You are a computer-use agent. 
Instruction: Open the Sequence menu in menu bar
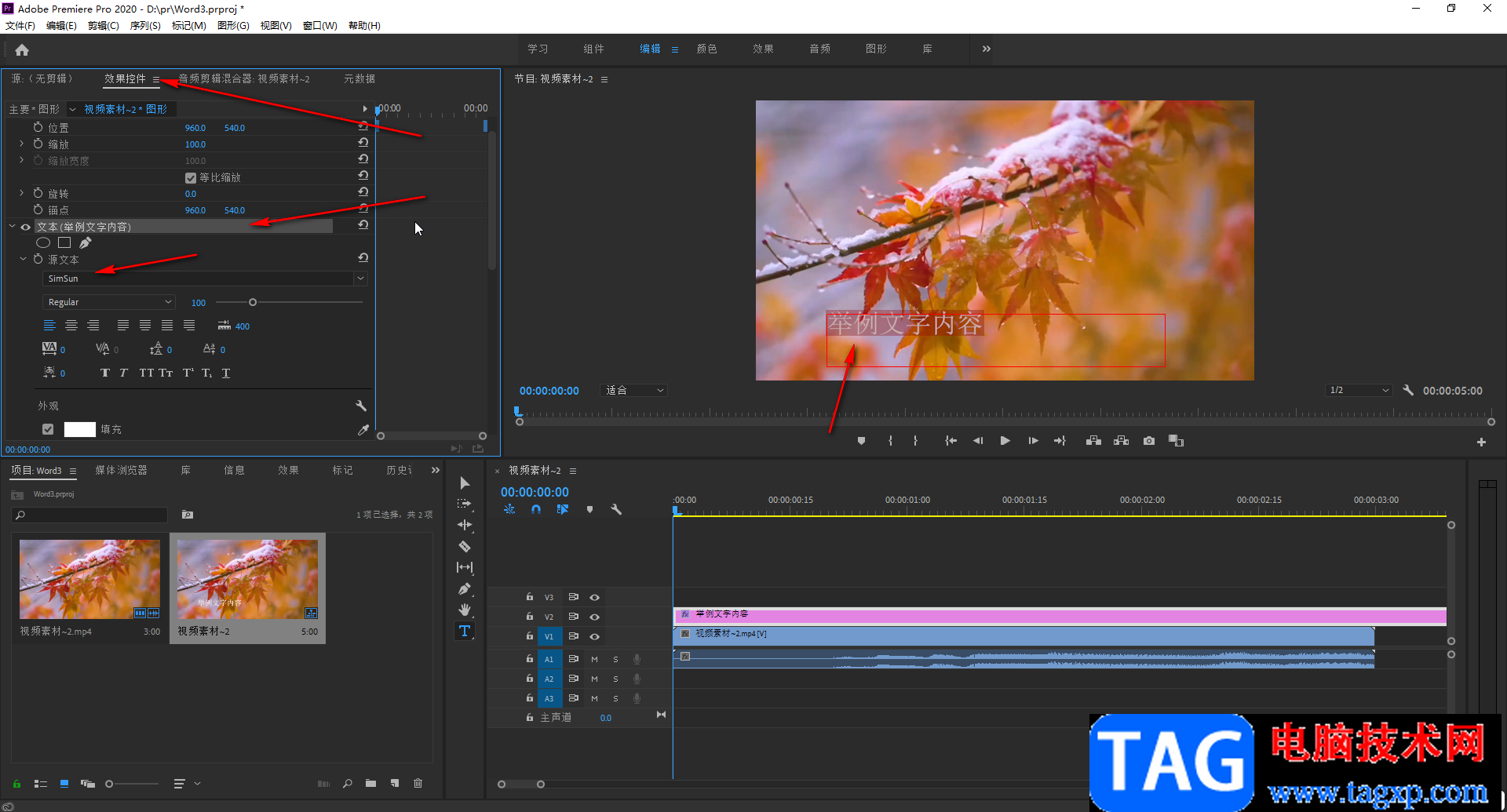tap(144, 26)
